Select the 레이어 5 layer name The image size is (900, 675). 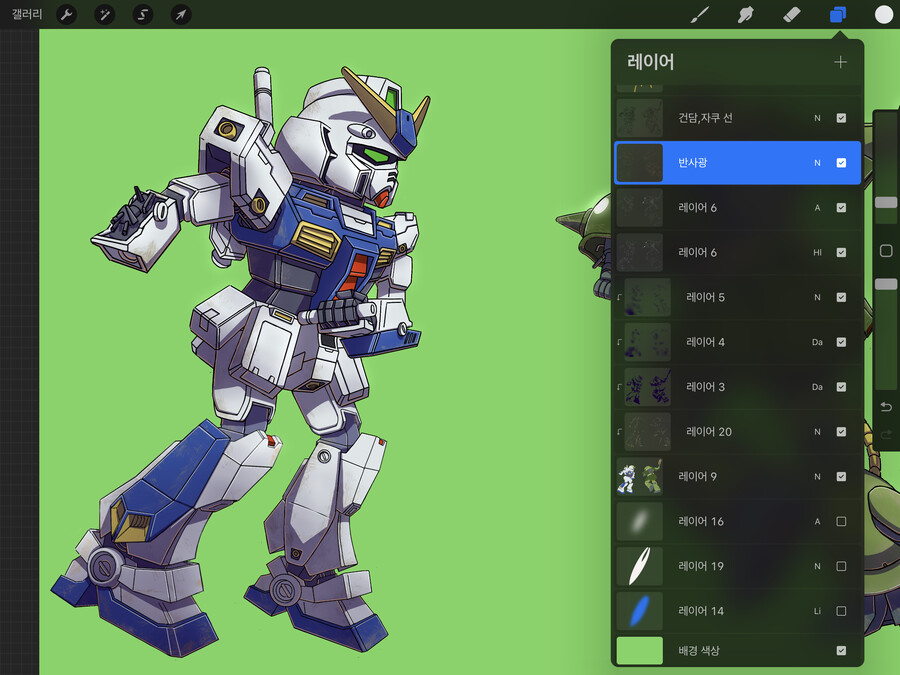(x=705, y=297)
